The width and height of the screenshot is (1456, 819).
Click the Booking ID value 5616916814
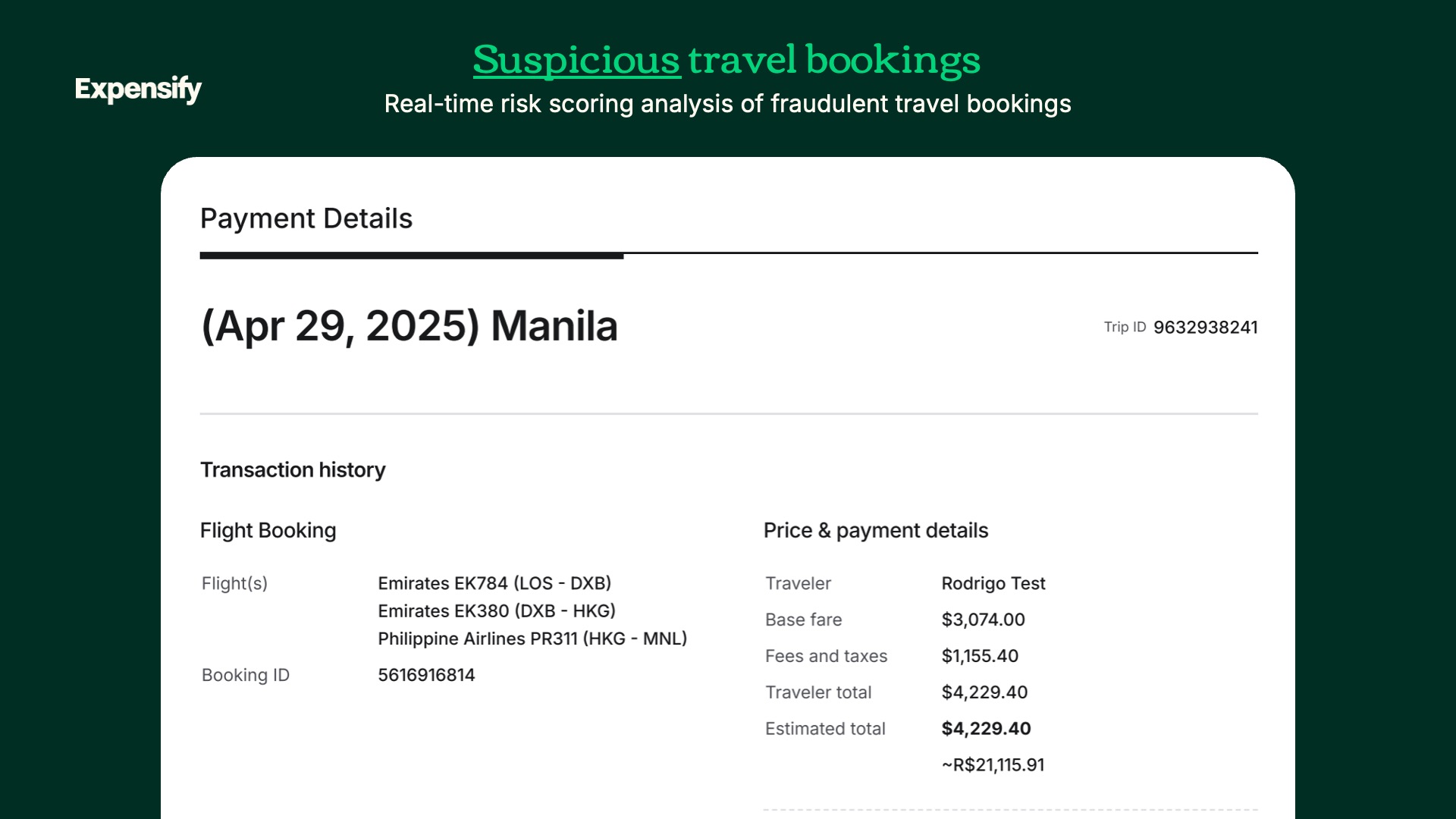click(x=426, y=675)
